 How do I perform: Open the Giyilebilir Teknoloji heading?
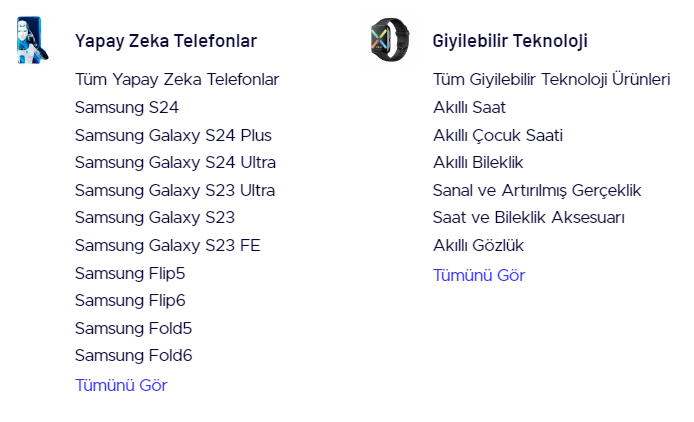[x=510, y=41]
